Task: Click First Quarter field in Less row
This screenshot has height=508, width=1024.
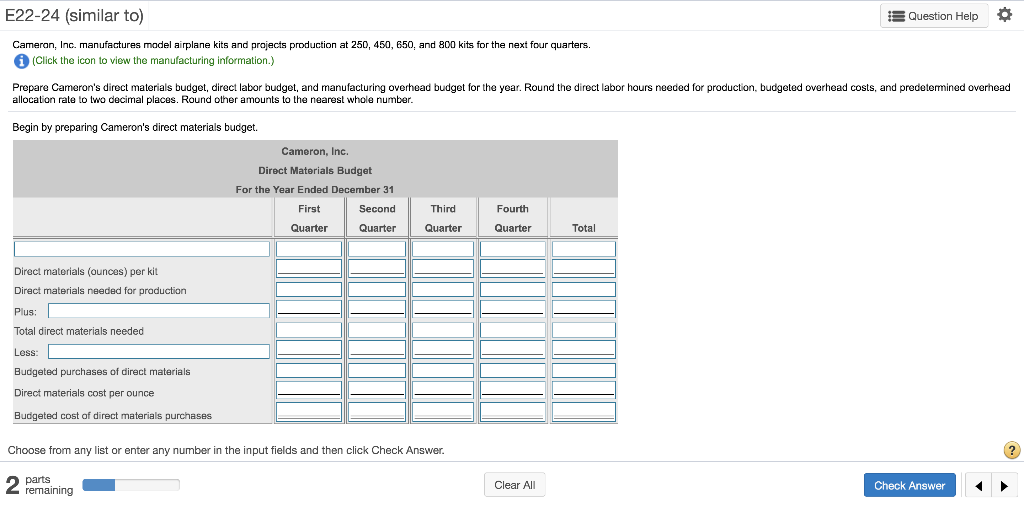Action: pos(309,349)
